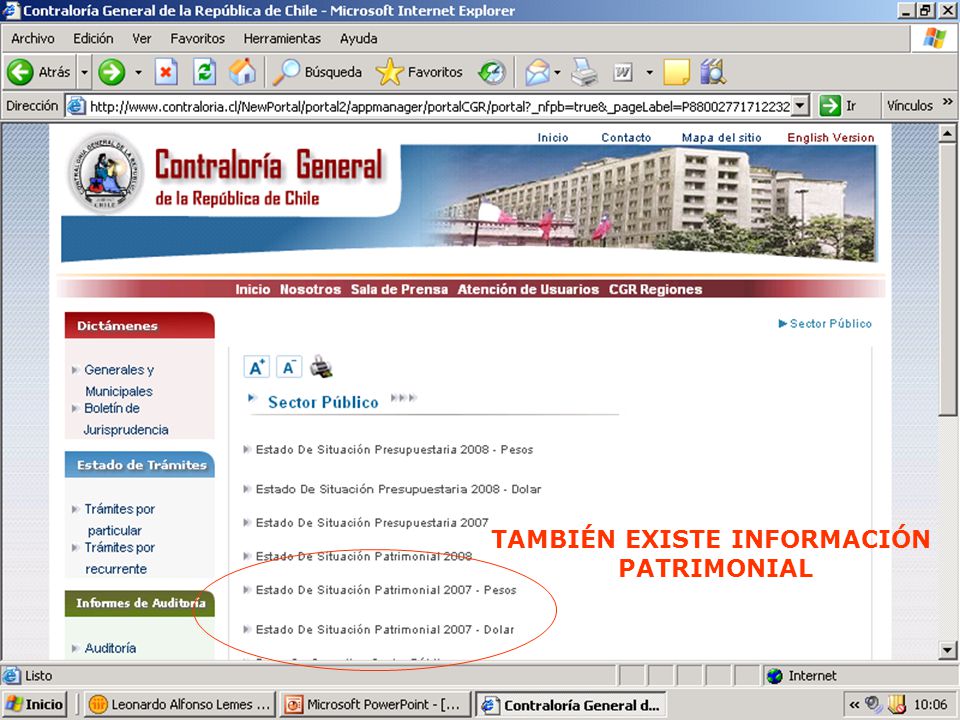The image size is (960, 720).
Task: Open the Home page house icon
Action: point(242,72)
